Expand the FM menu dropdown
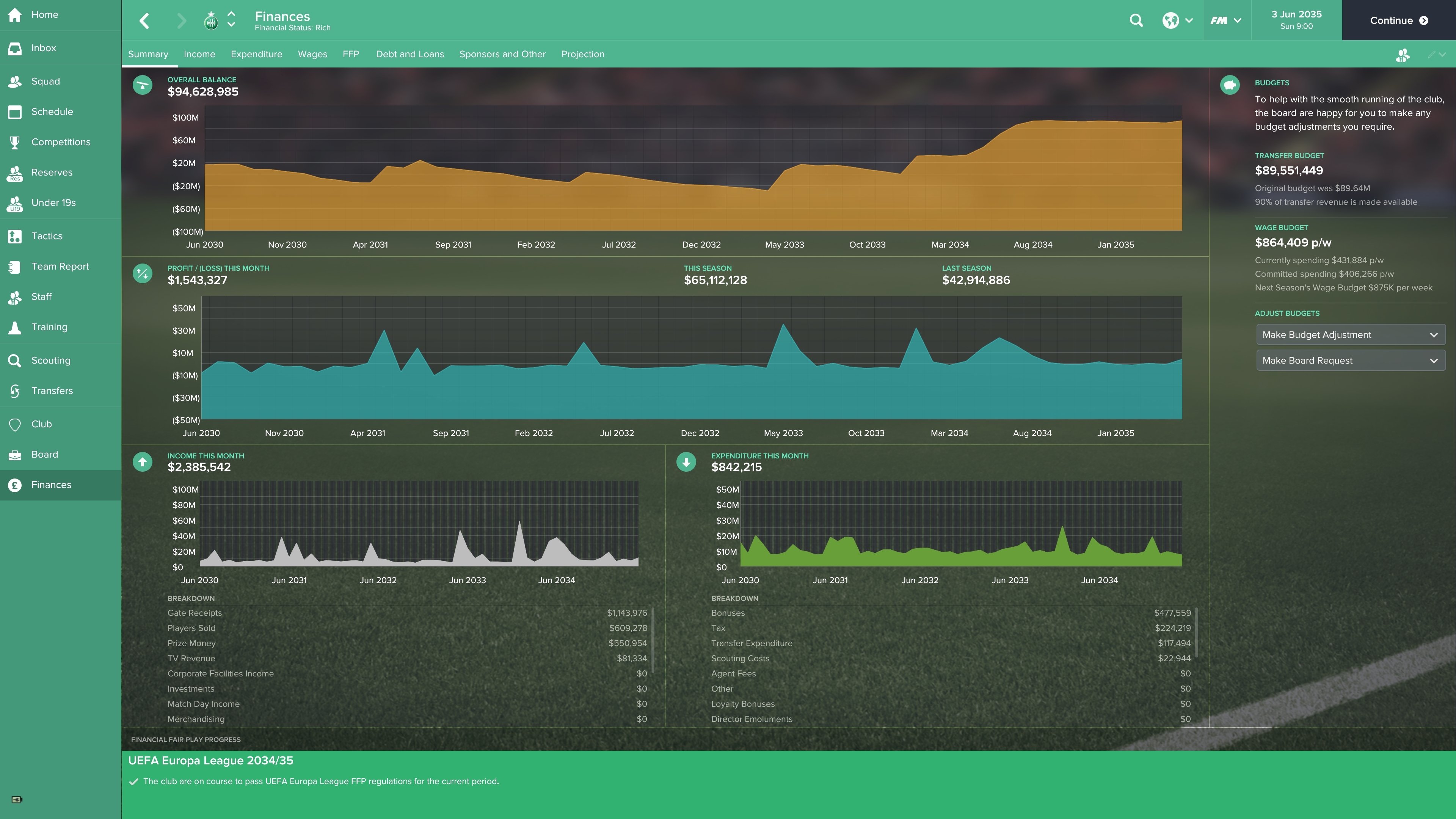Image resolution: width=1456 pixels, height=819 pixels. [x=1225, y=21]
